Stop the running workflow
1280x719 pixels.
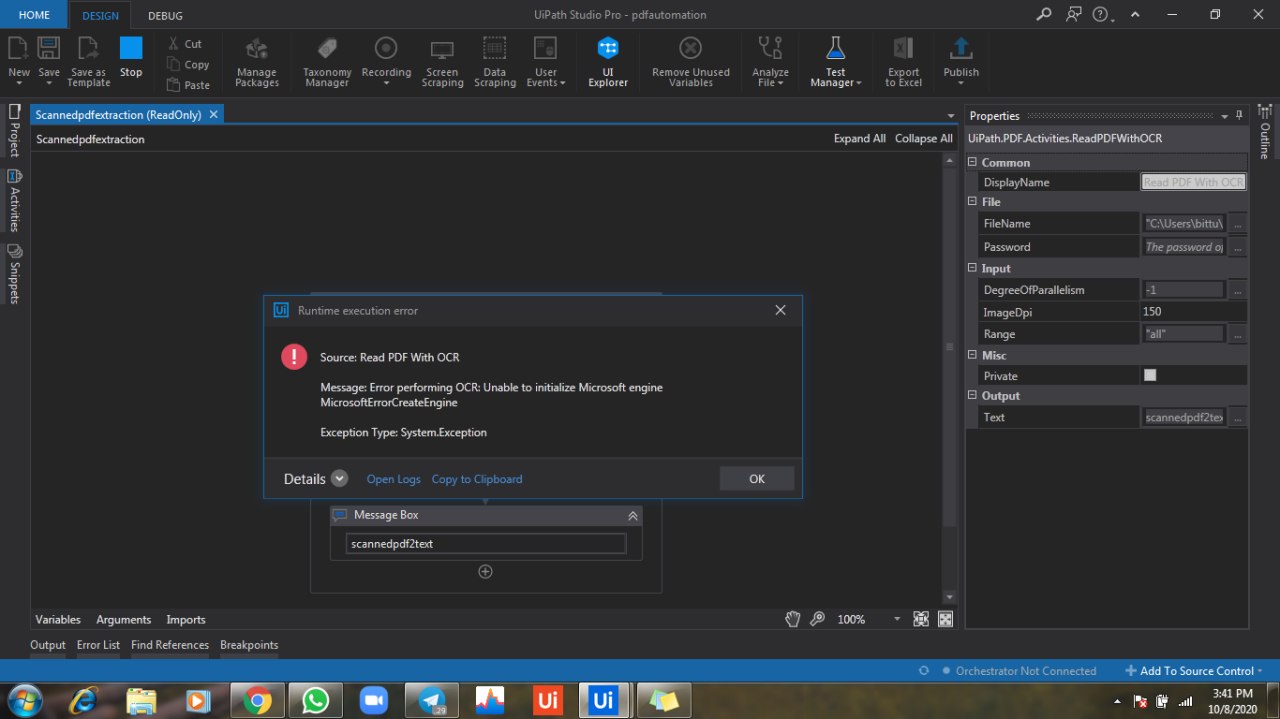click(x=131, y=58)
